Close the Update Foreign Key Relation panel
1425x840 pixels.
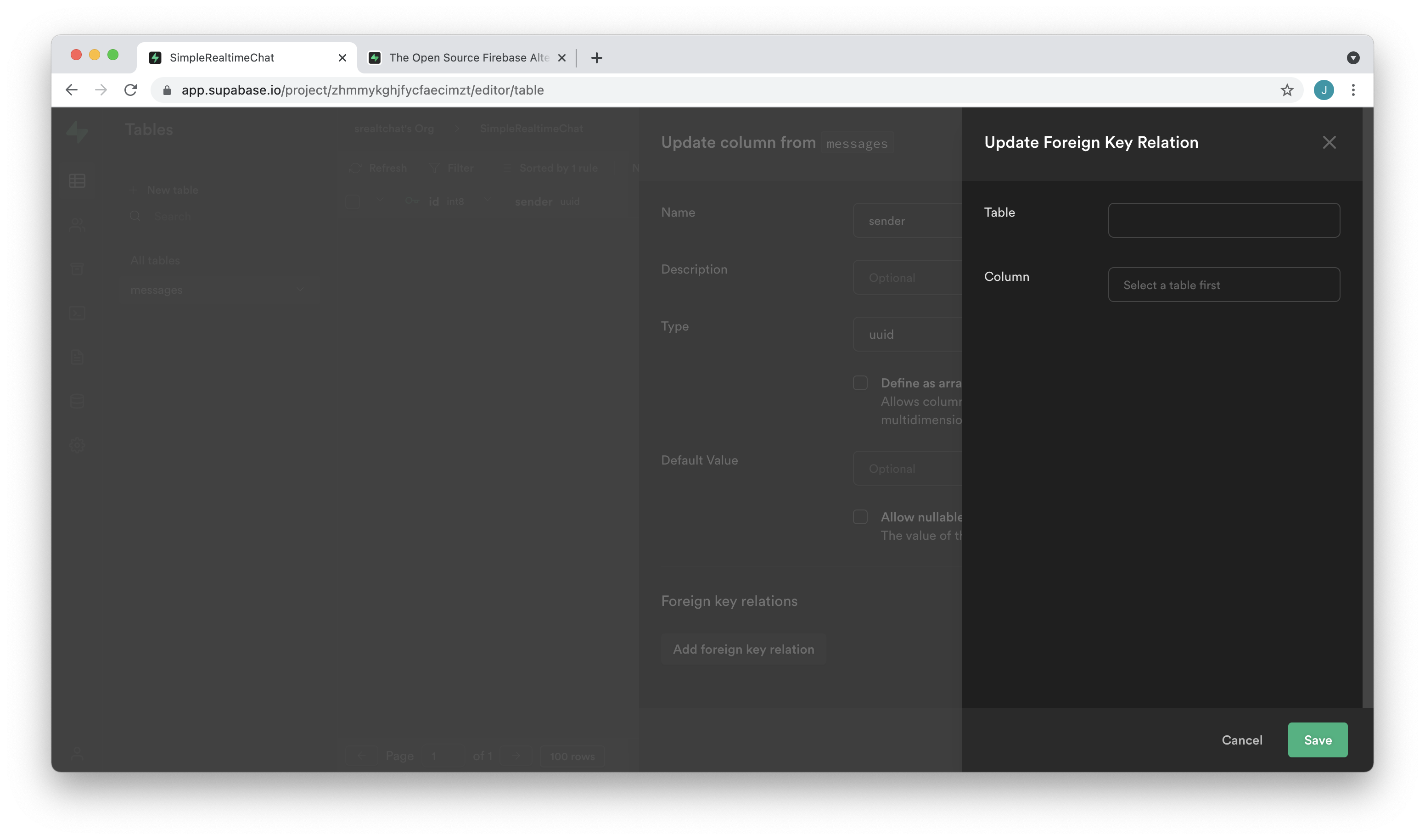pyautogui.click(x=1330, y=142)
